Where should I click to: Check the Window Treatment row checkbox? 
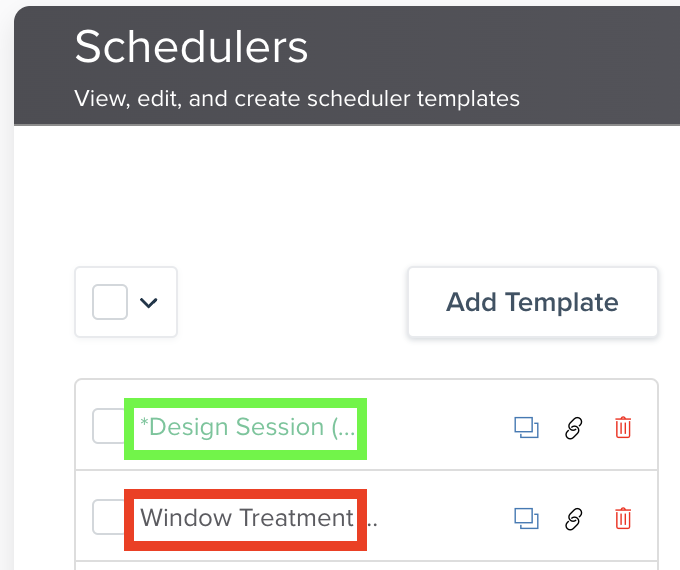(x=108, y=518)
